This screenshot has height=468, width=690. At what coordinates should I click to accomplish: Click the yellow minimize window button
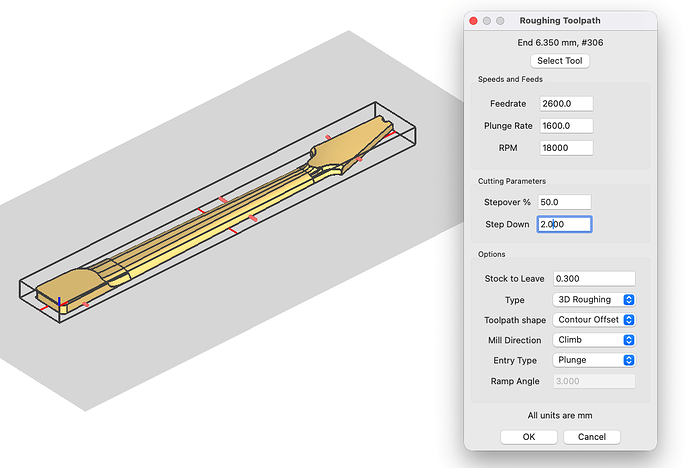[x=488, y=20]
